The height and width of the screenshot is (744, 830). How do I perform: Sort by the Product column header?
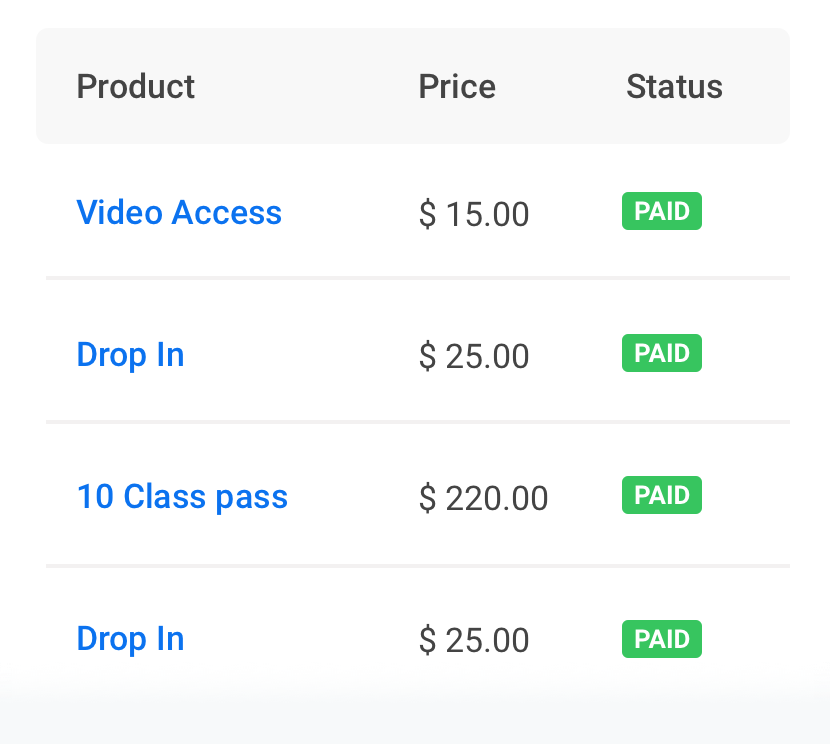pyautogui.click(x=136, y=87)
